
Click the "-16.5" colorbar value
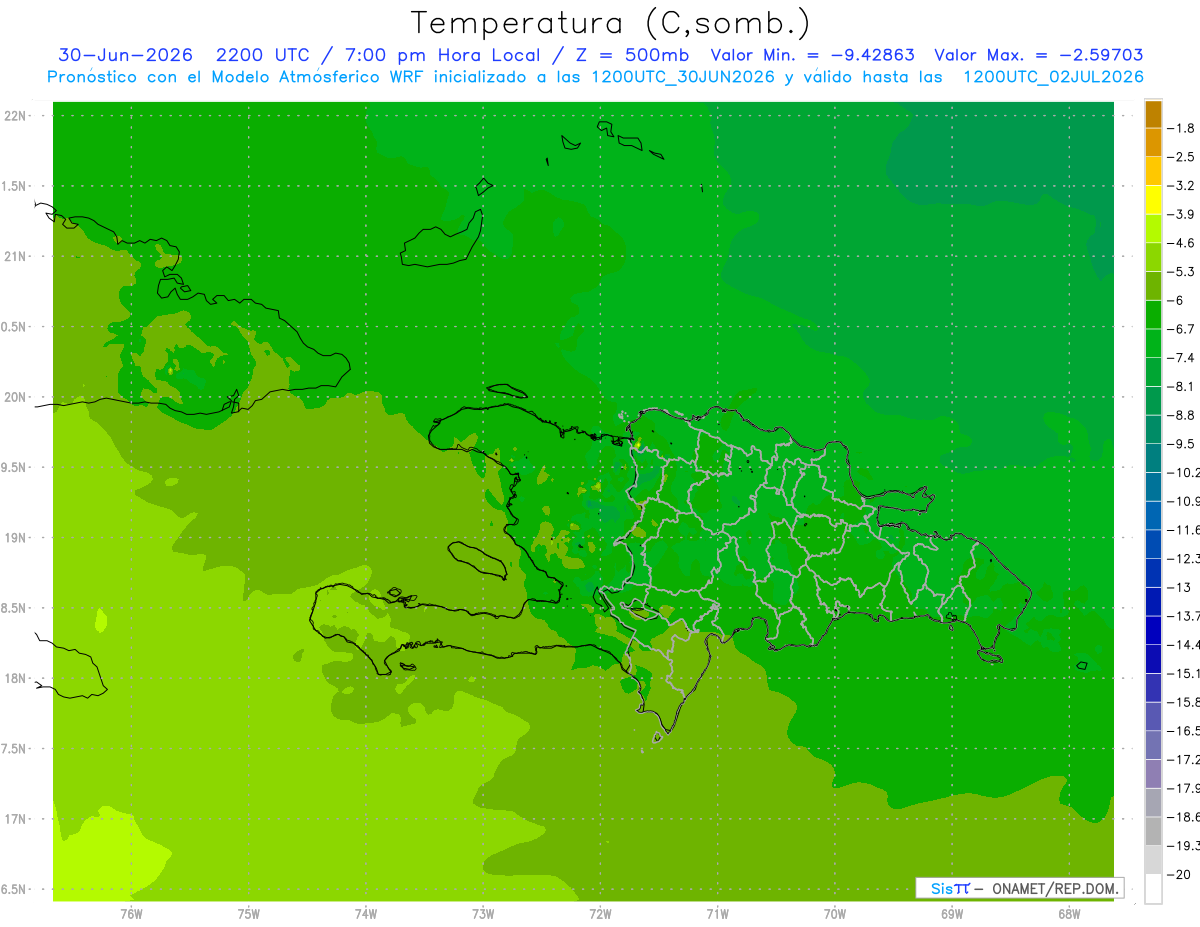[1185, 731]
